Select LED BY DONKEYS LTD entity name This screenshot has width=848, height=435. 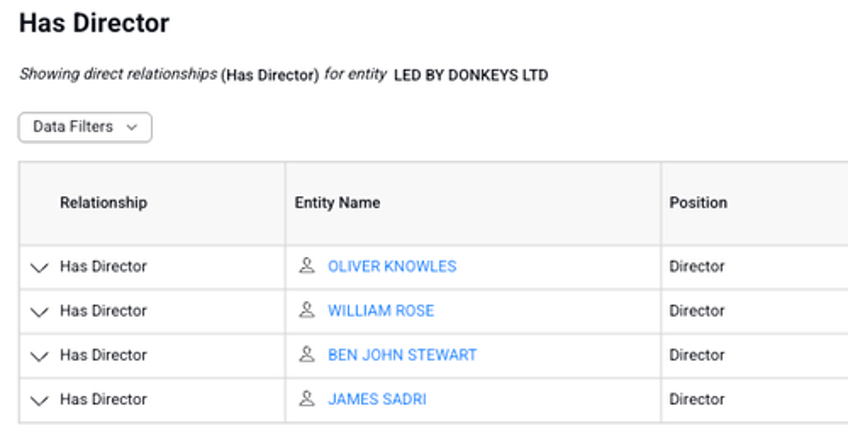click(471, 75)
